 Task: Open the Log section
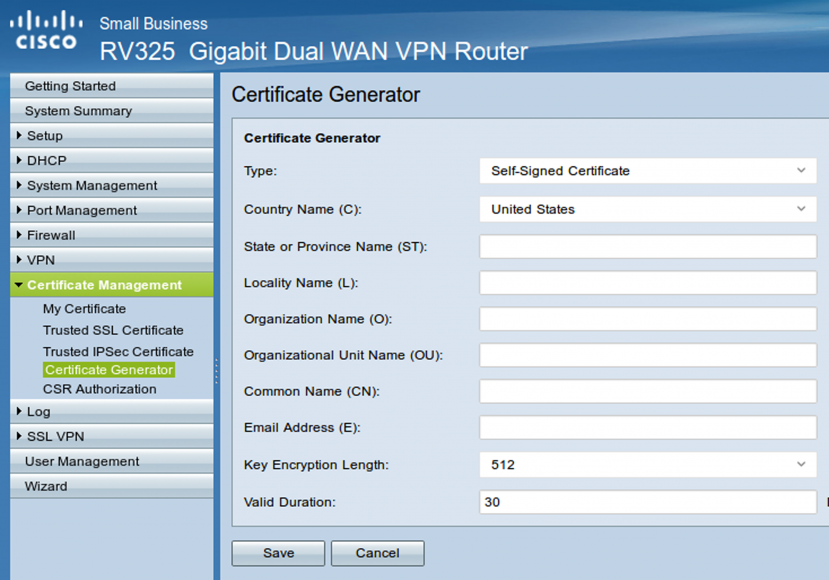tap(112, 411)
